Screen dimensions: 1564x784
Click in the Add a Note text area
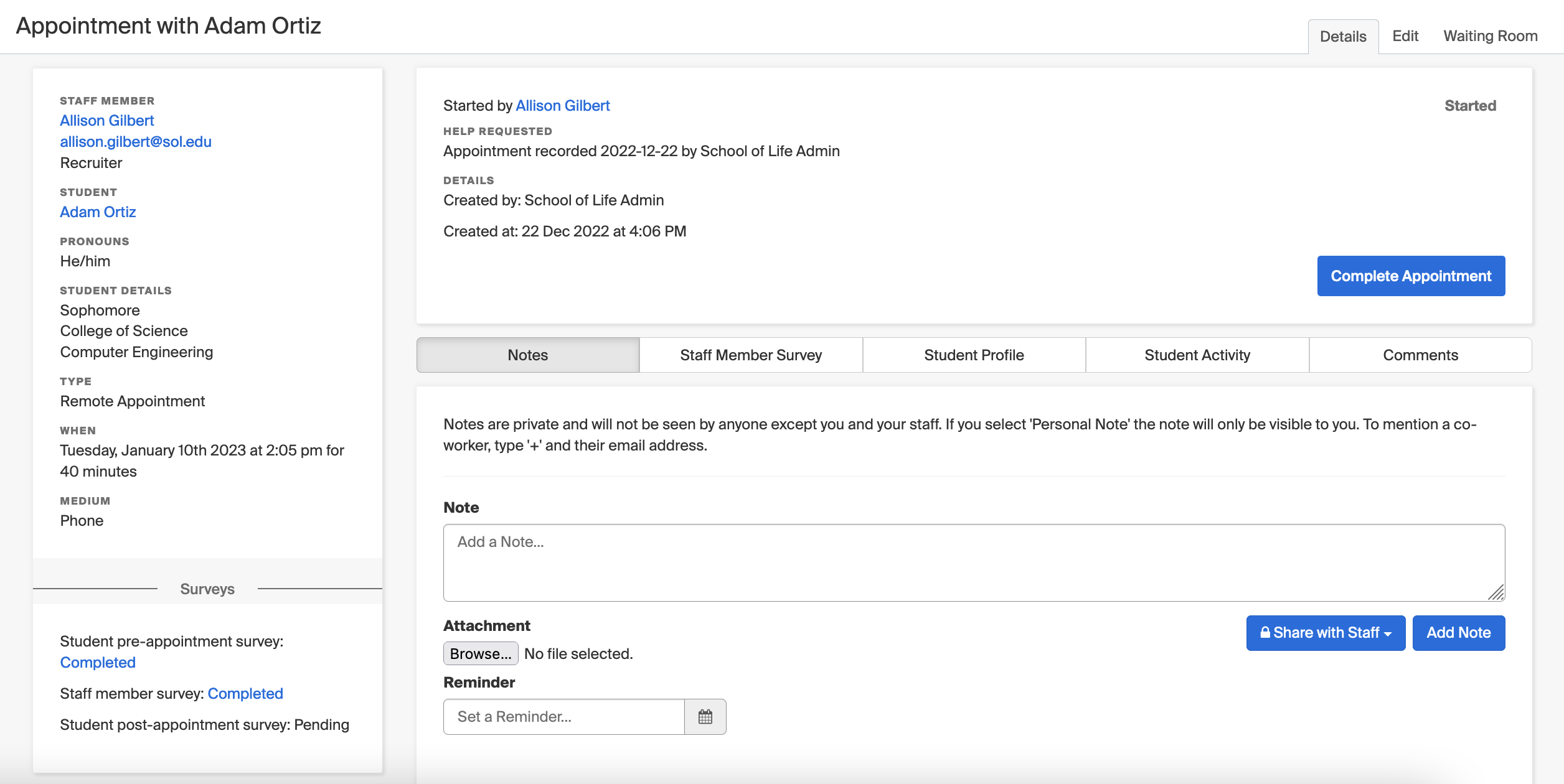(x=973, y=562)
